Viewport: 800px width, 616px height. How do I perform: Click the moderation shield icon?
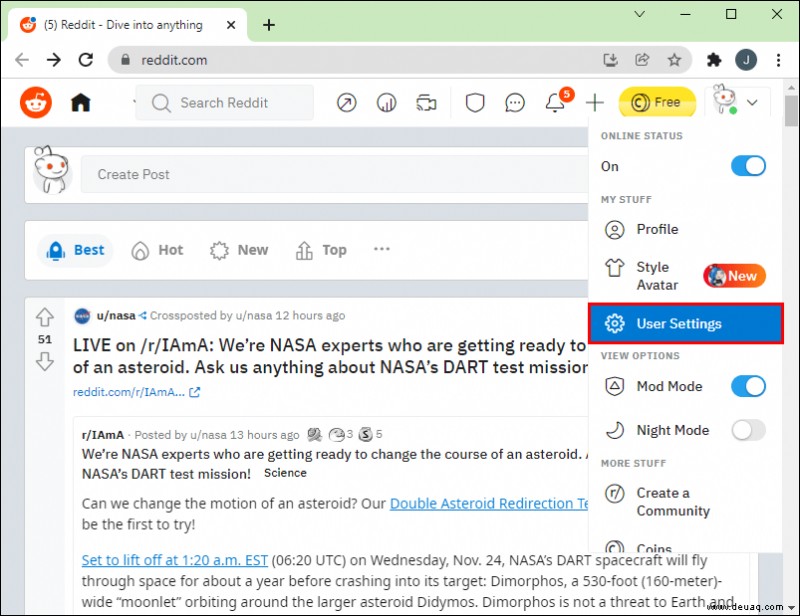pyautogui.click(x=474, y=103)
